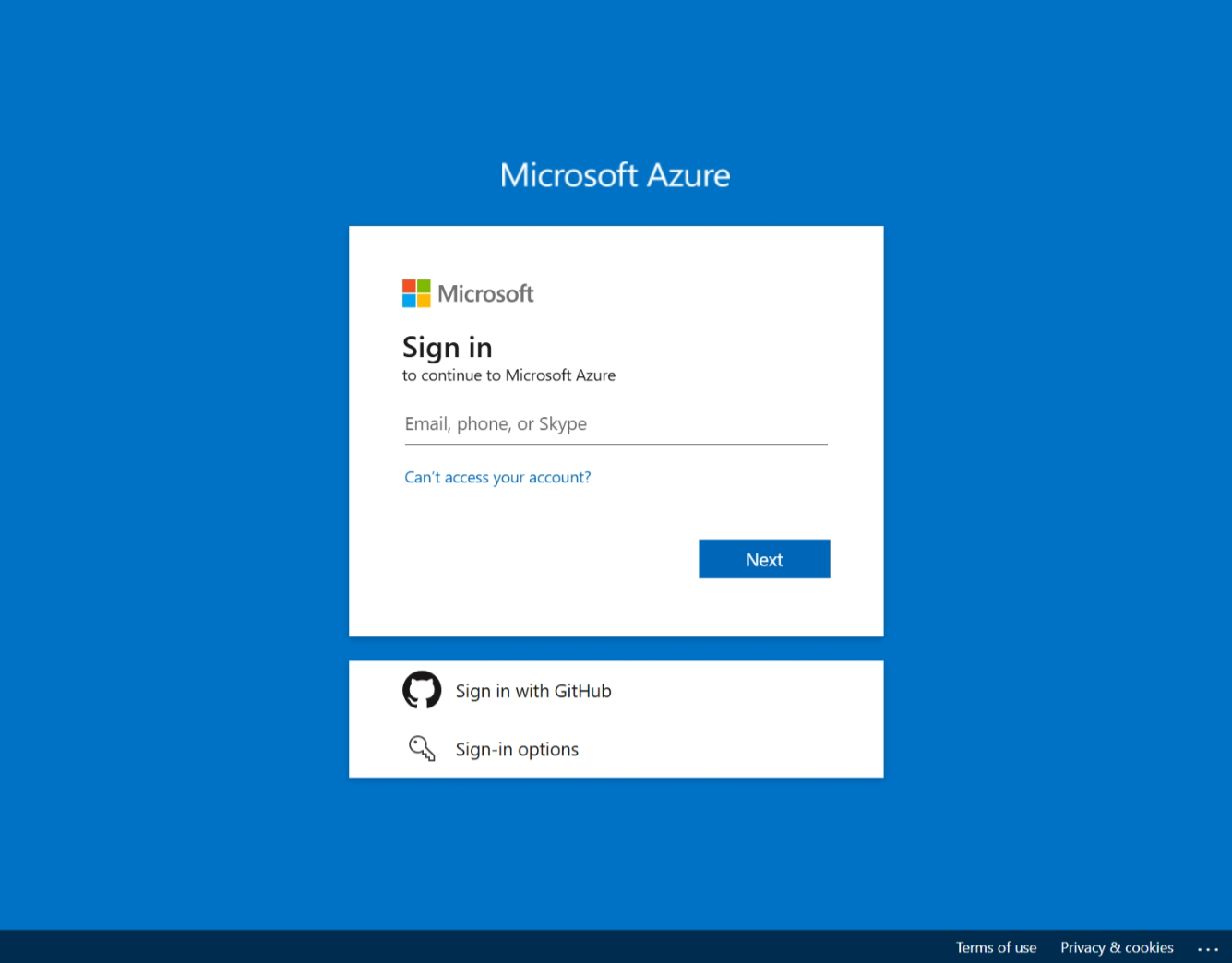The width and height of the screenshot is (1232, 963).
Task: Click the key icon for sign-in options
Action: pos(422,748)
